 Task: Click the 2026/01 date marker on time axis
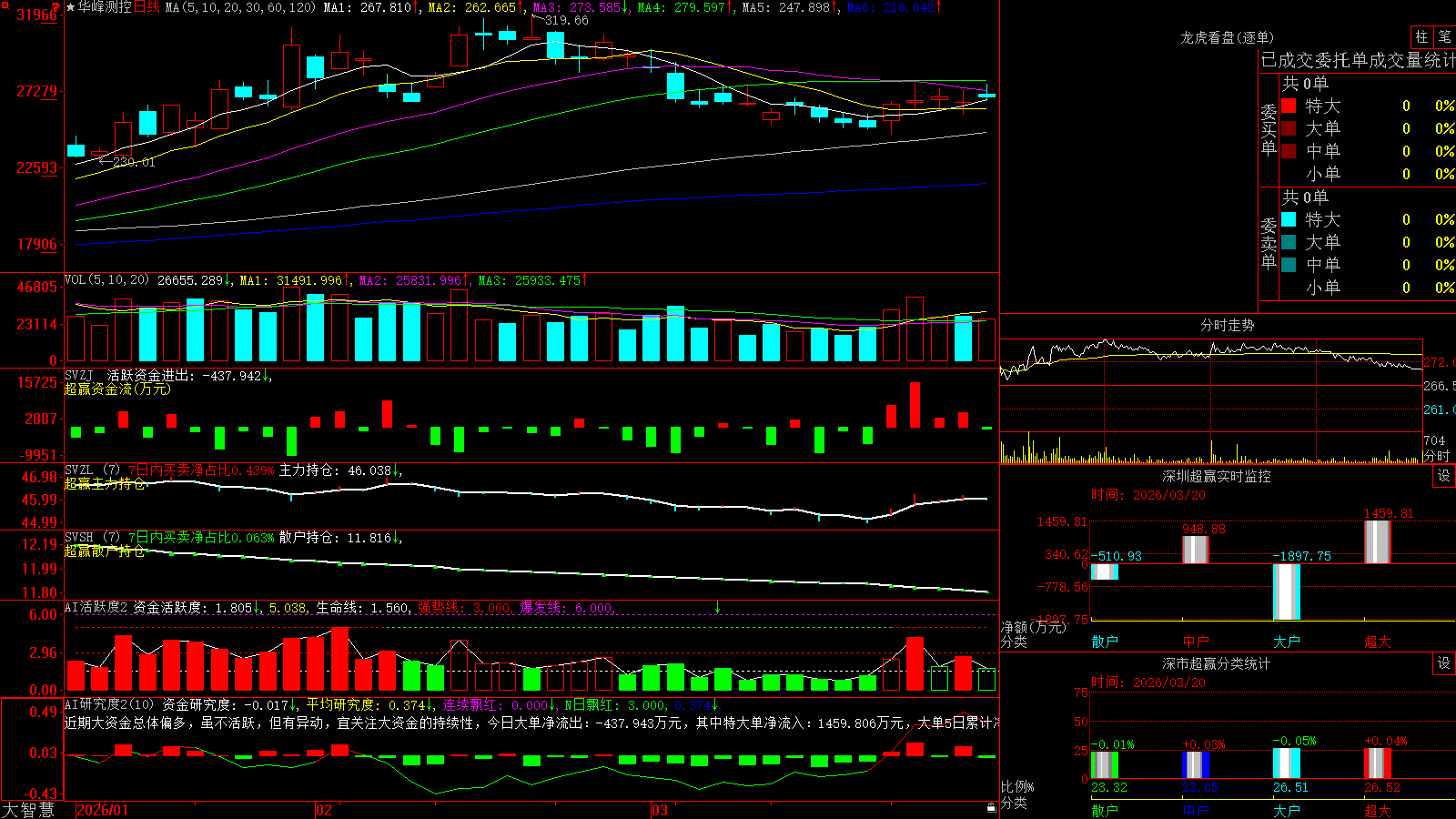pyautogui.click(x=103, y=810)
